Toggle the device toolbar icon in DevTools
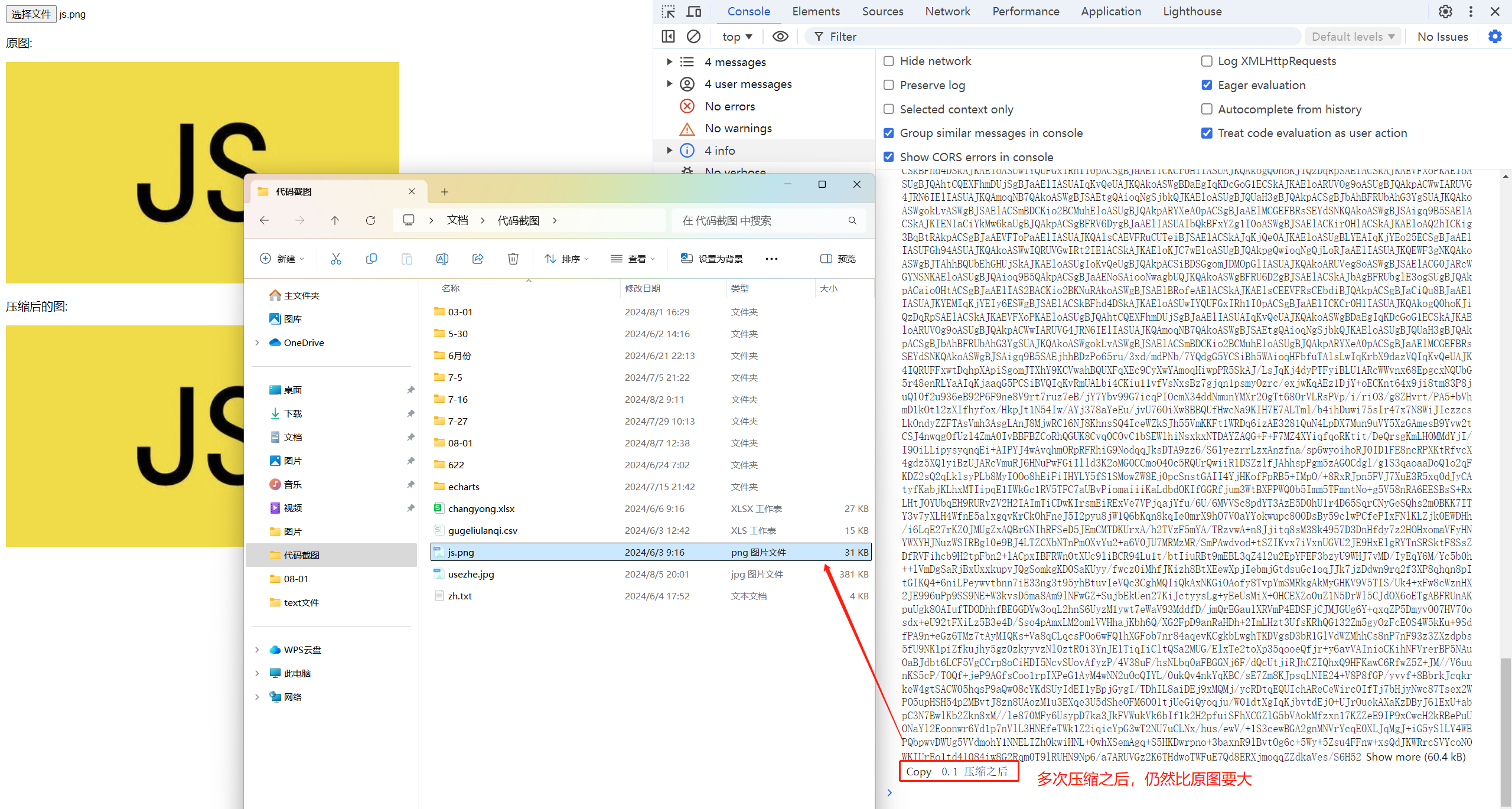This screenshot has width=1512, height=809. coord(694,11)
